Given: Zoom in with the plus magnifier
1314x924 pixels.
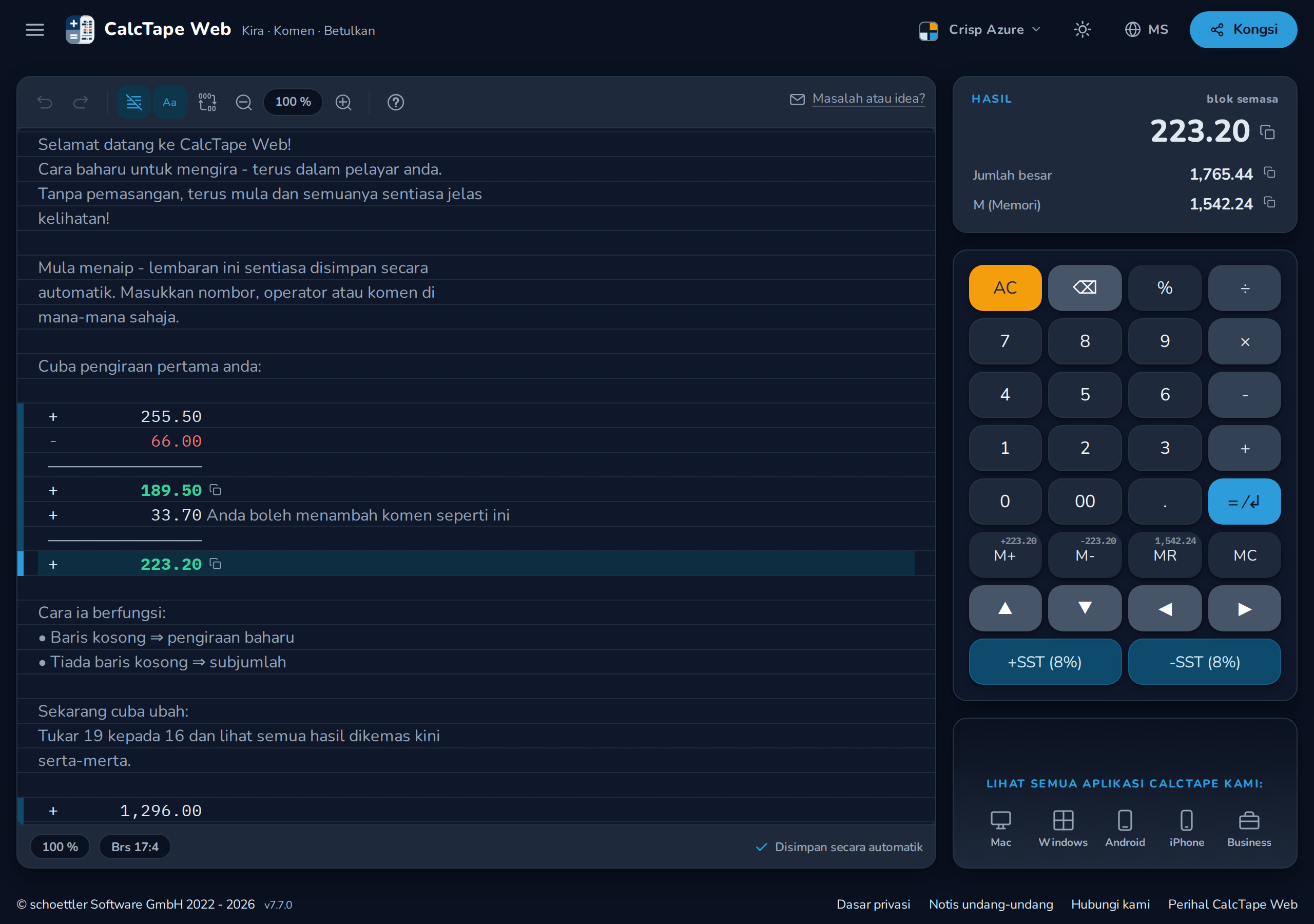Looking at the screenshot, I should pyautogui.click(x=343, y=102).
